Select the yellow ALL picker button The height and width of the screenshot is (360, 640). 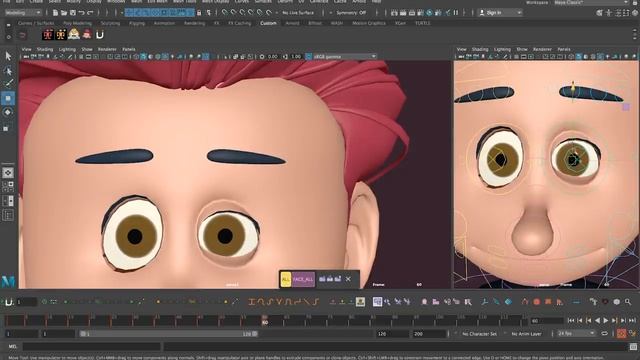point(286,279)
